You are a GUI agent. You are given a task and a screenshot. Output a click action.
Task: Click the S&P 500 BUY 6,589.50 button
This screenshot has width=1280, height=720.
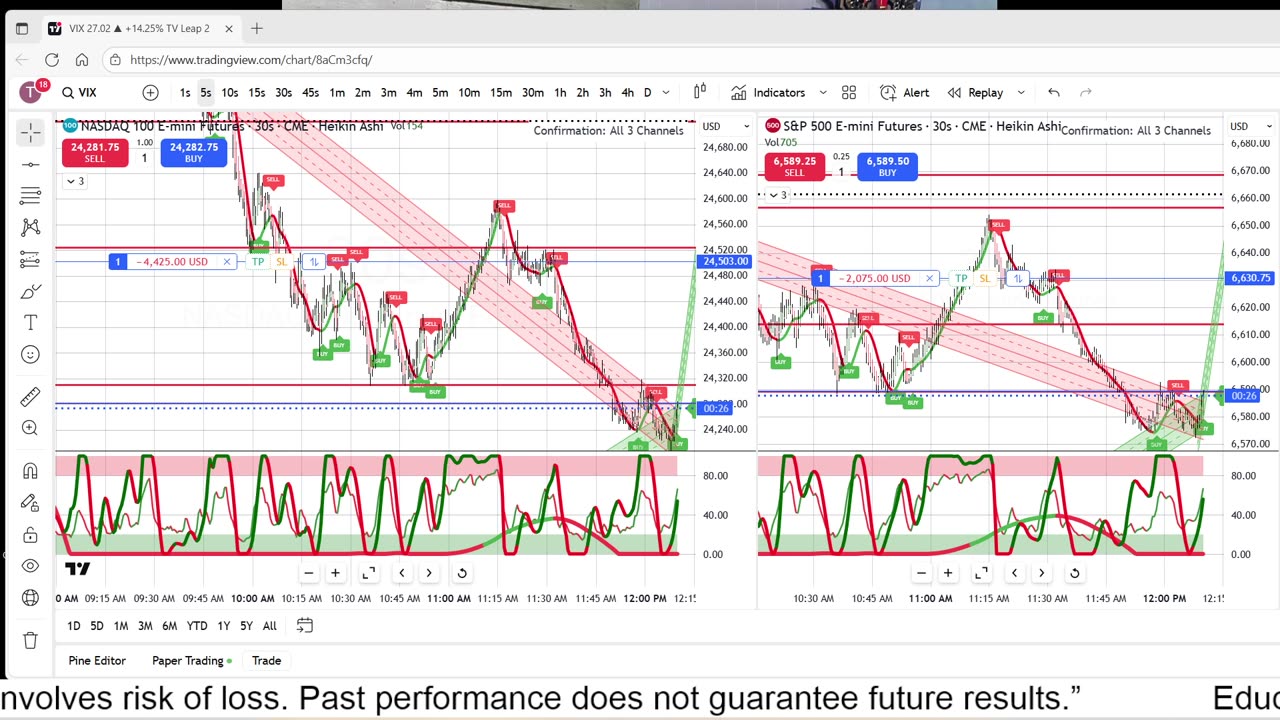point(888,166)
